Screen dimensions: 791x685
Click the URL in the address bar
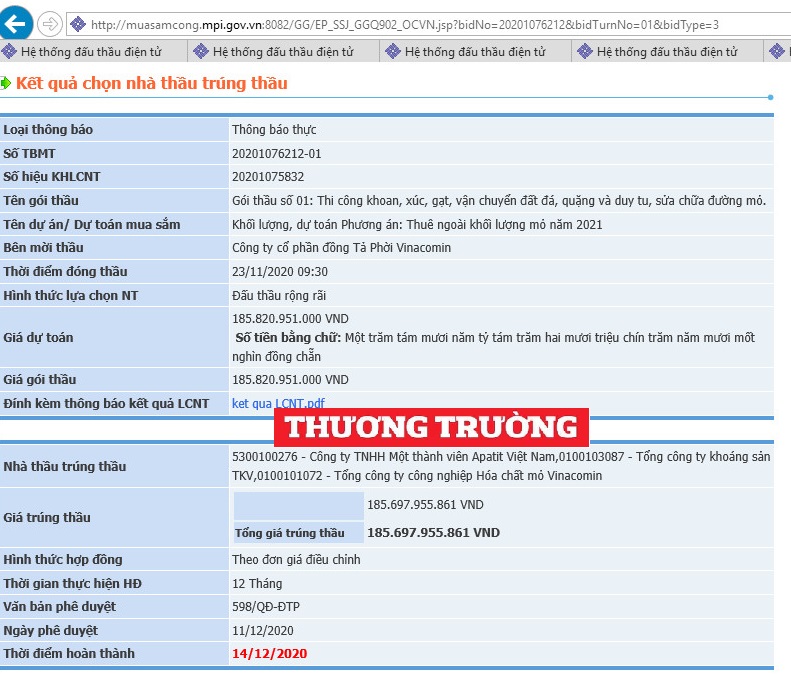coord(405,24)
